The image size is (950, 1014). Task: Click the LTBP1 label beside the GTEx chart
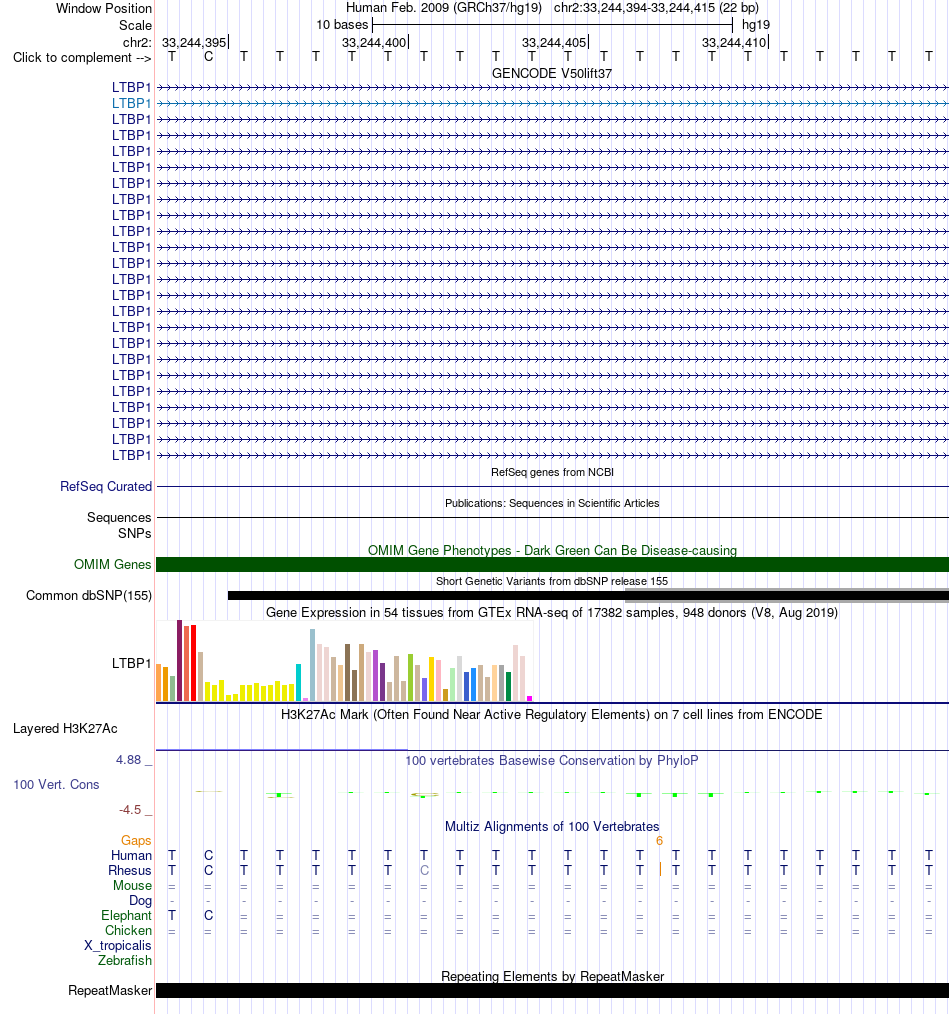(131, 663)
